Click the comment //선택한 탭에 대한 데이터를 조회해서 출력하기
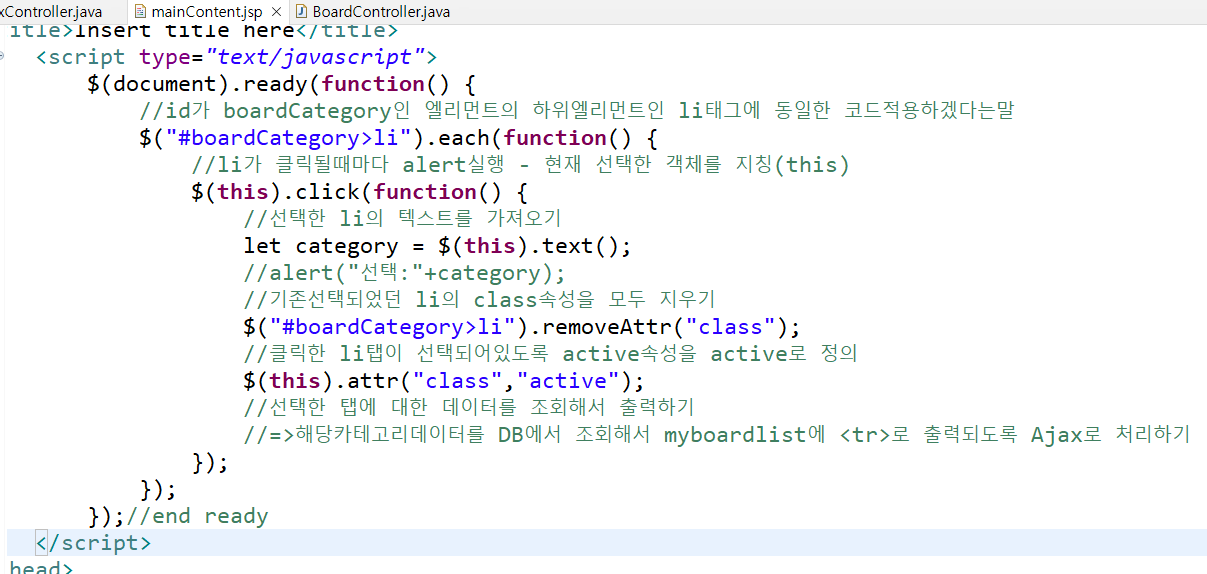 click(x=468, y=408)
